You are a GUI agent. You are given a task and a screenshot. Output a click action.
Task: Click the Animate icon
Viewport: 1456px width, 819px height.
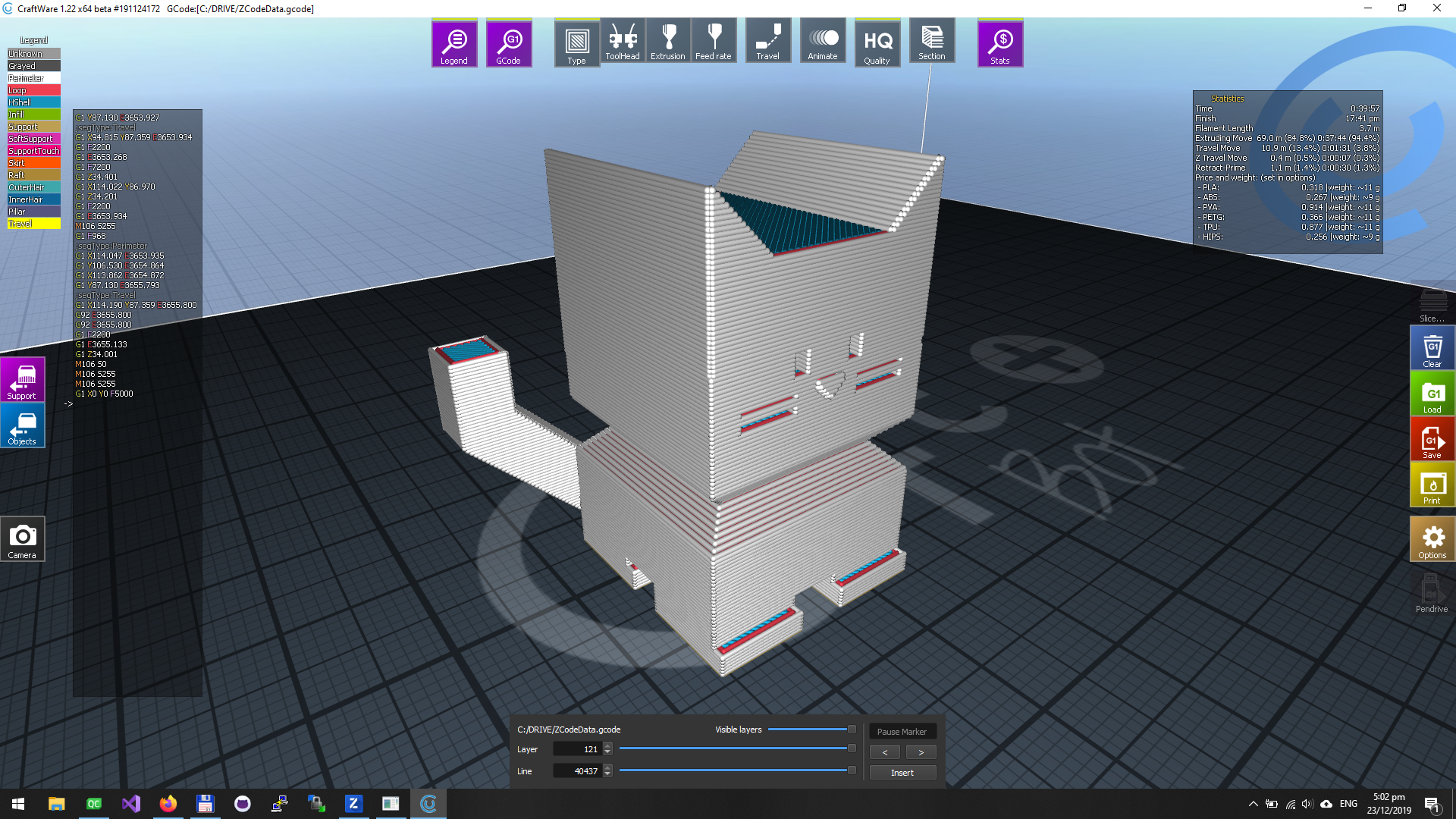click(823, 42)
